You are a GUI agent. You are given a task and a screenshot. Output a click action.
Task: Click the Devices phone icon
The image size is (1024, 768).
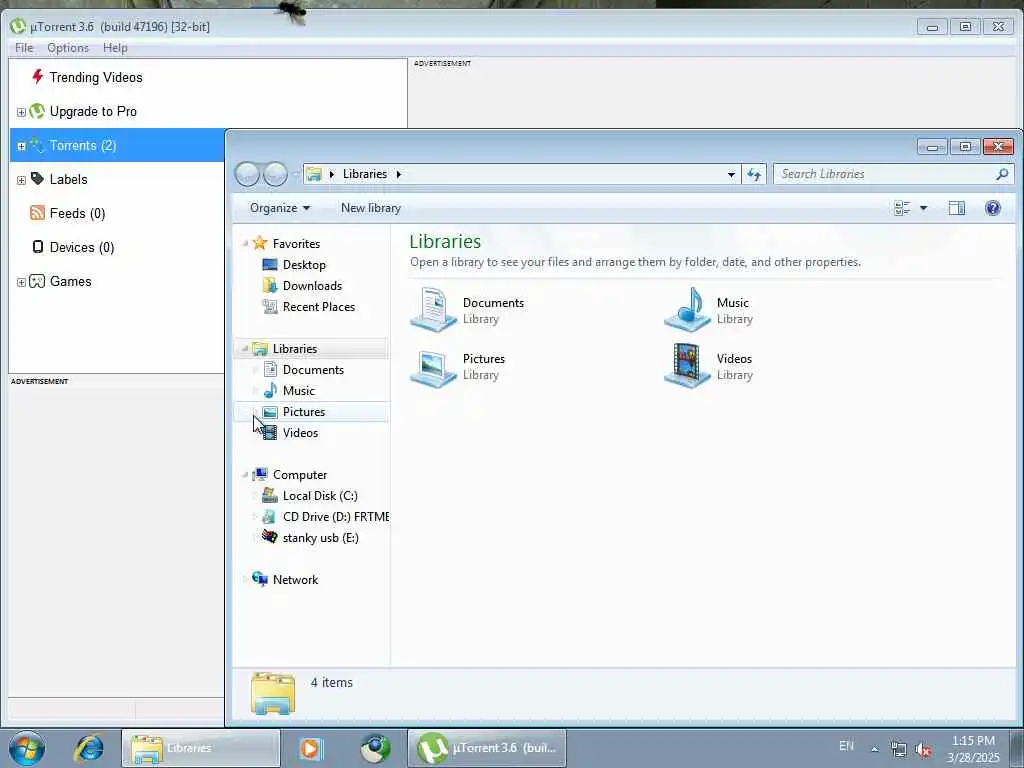coord(38,247)
